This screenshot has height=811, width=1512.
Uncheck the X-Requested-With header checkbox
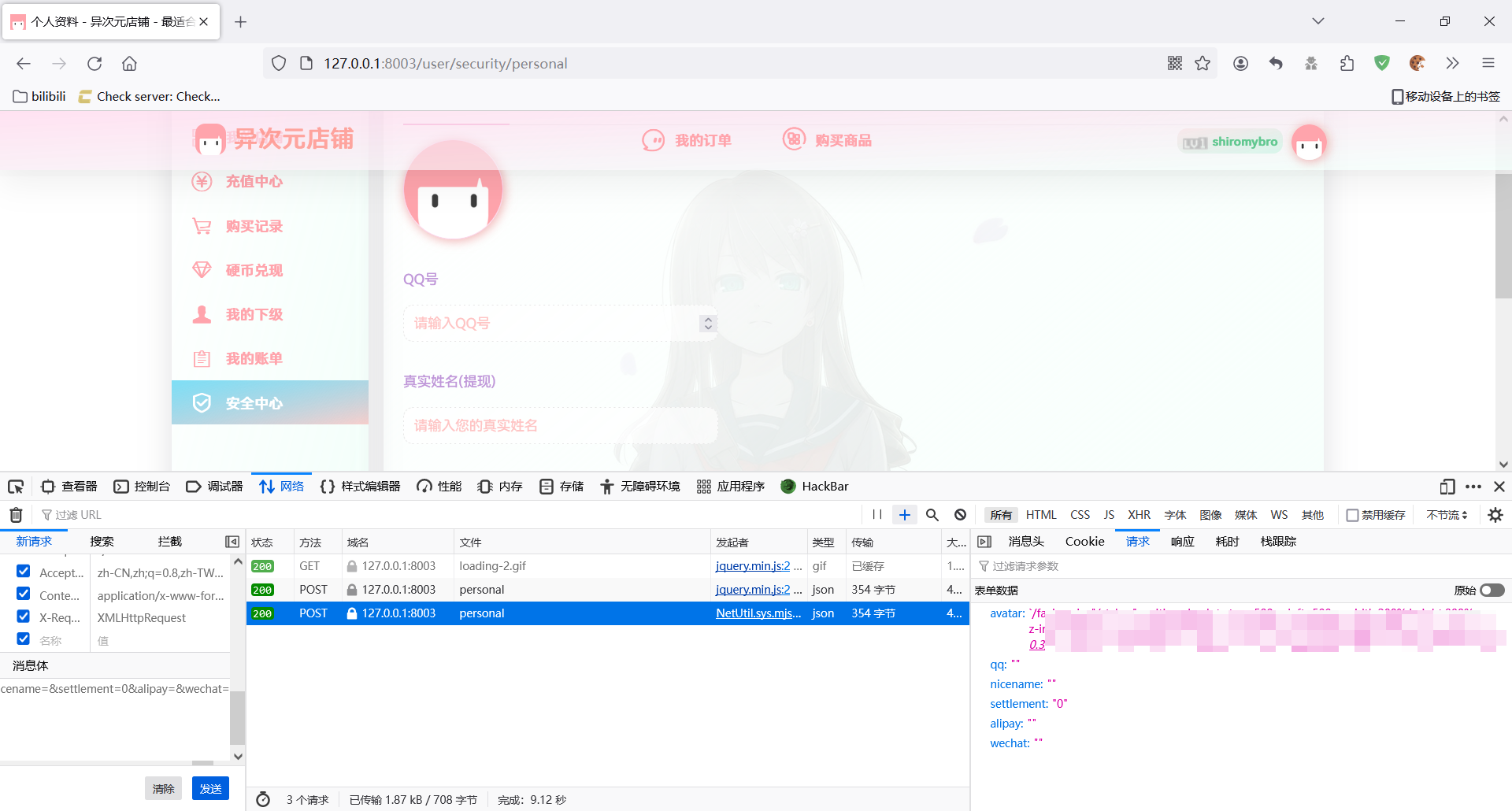(23, 616)
